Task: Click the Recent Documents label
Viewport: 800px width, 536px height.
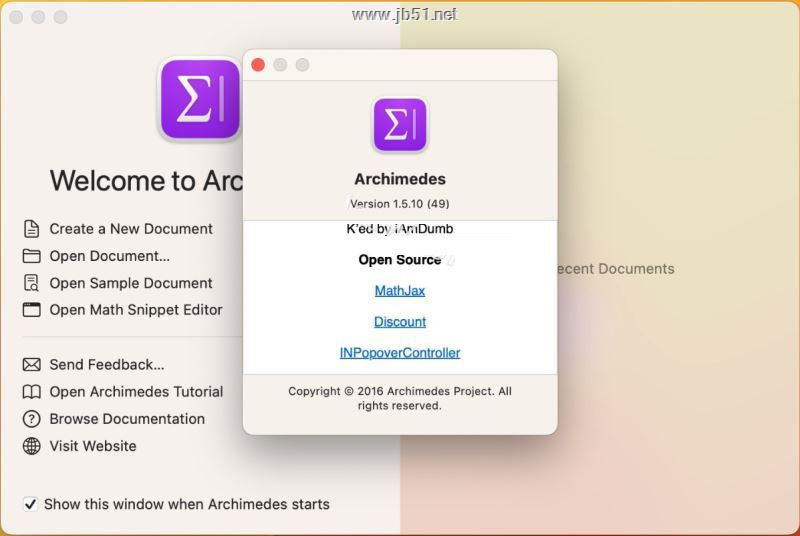Action: point(616,269)
